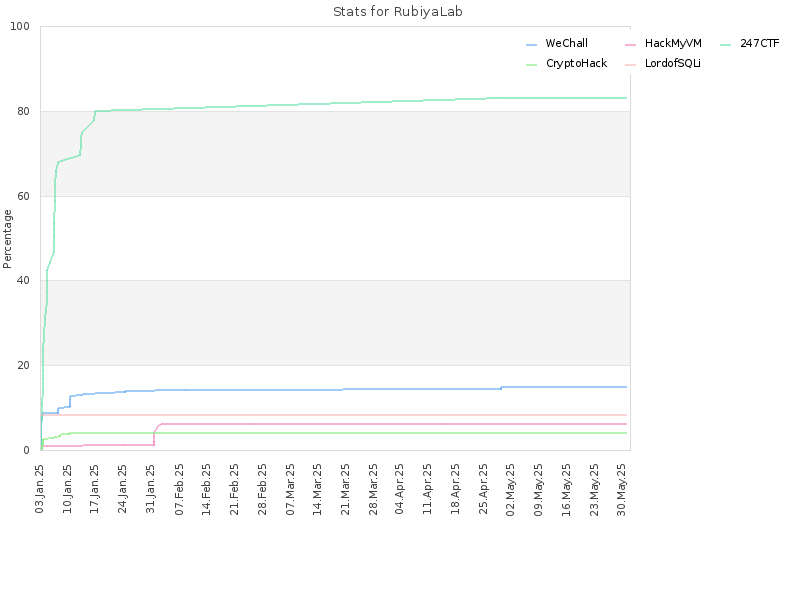Click the 17.Jan.25 date label
Image resolution: width=800 pixels, height=600 pixels.
95,489
